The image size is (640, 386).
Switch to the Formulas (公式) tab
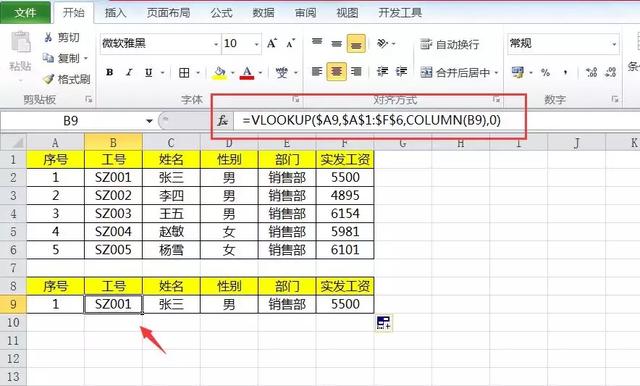pos(221,13)
